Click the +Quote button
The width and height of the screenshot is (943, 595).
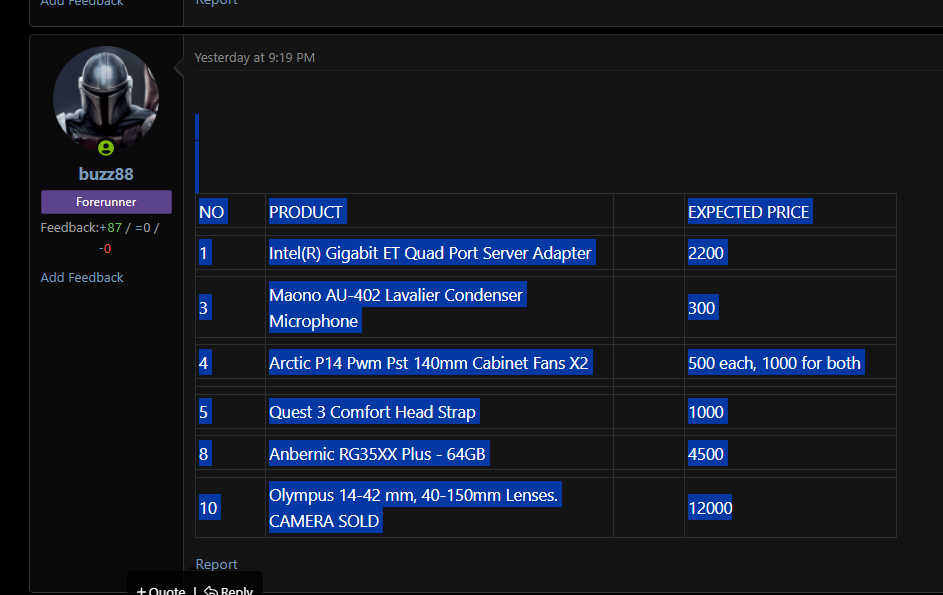point(161,590)
